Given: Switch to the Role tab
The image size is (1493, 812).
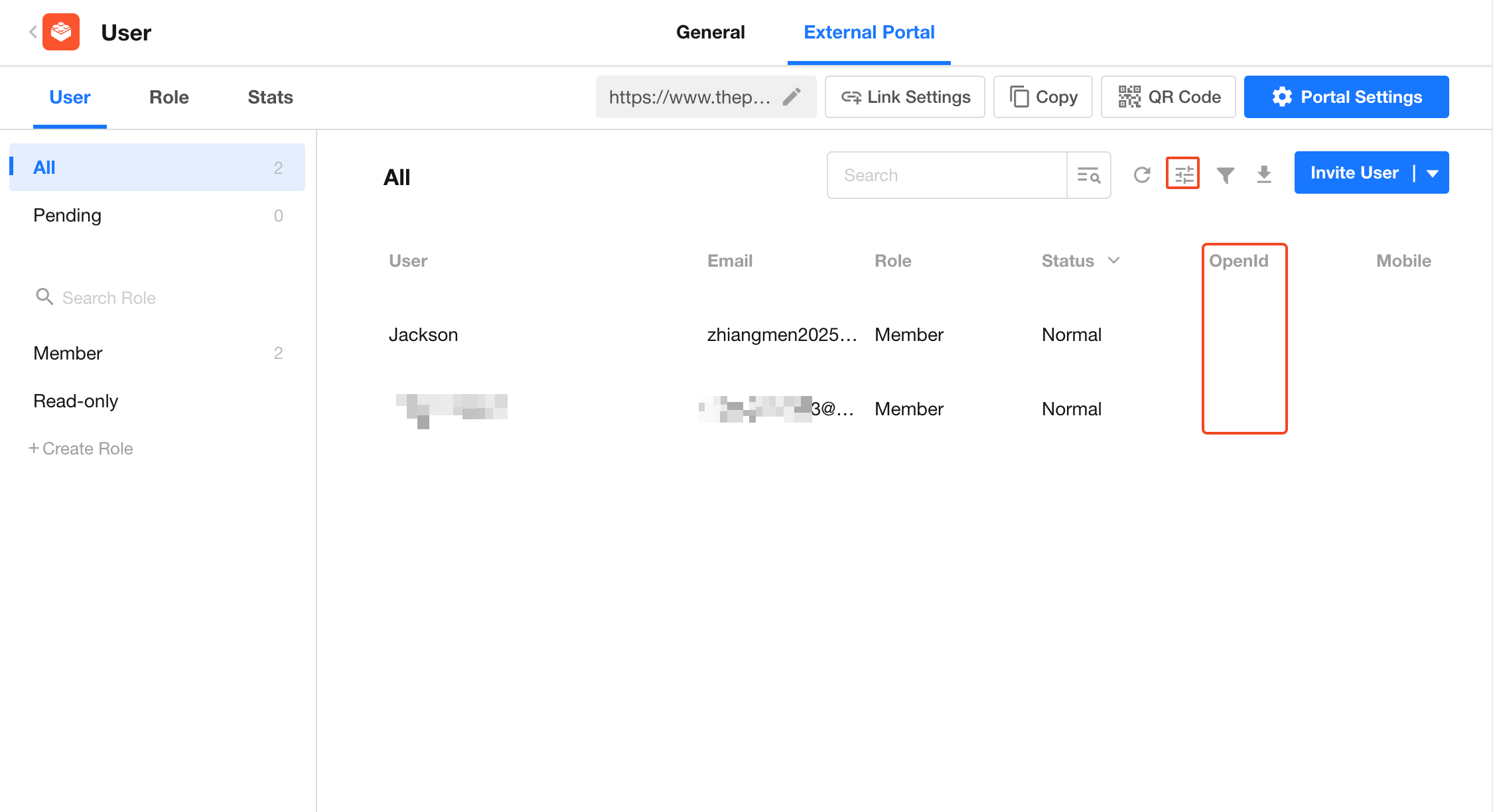Looking at the screenshot, I should [x=169, y=97].
